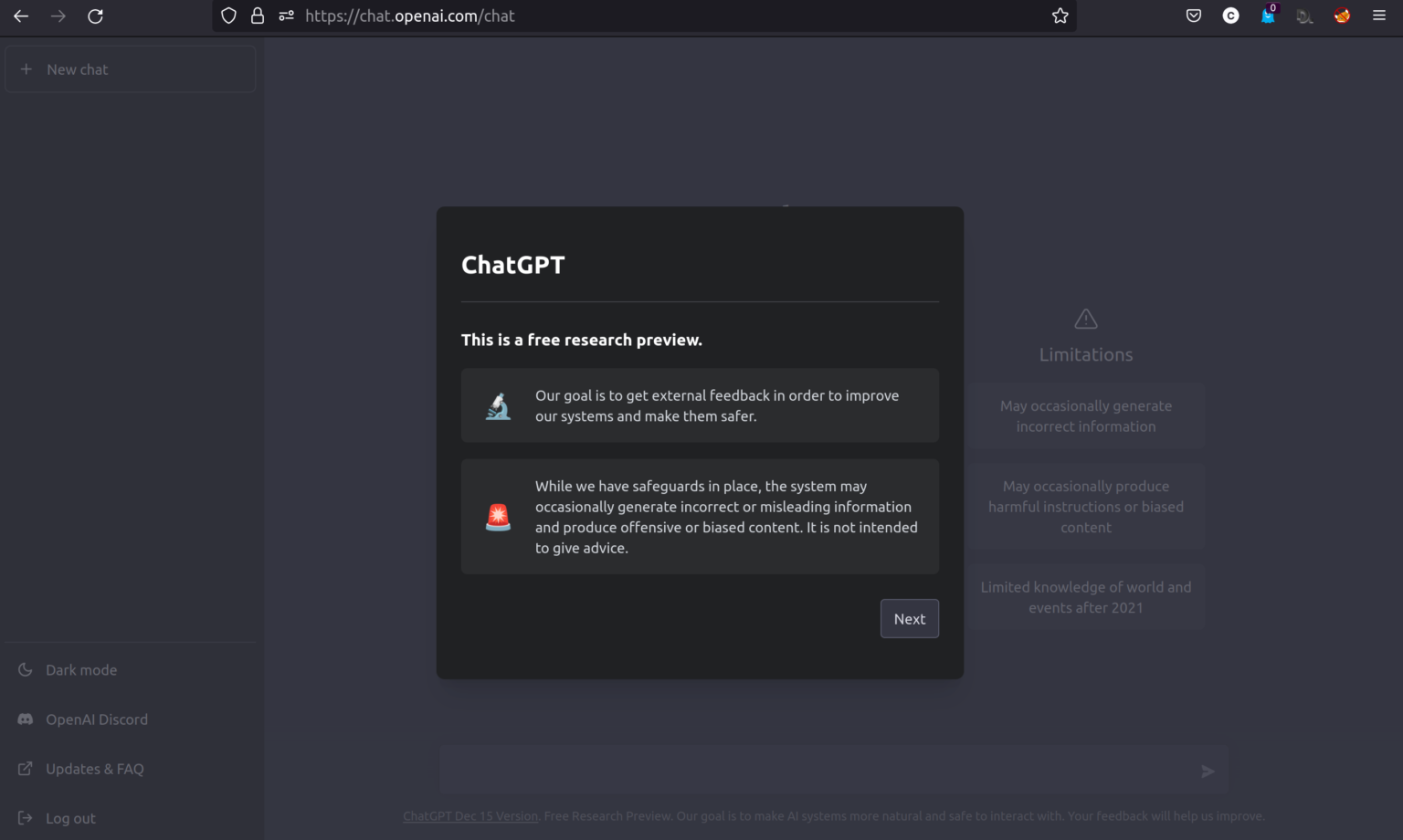Open the Firefox account profile menu
Viewport: 1403px width, 840px height.
(1342, 16)
